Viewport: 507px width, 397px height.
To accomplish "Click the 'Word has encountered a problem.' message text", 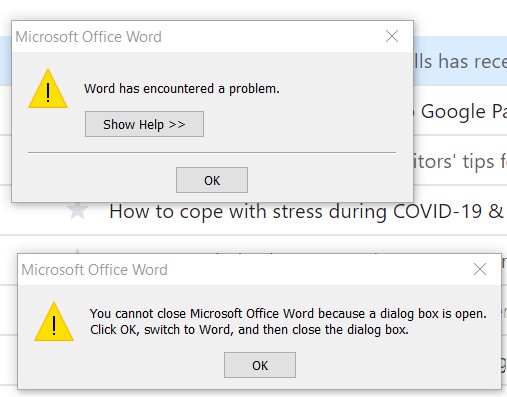I will 182,89.
